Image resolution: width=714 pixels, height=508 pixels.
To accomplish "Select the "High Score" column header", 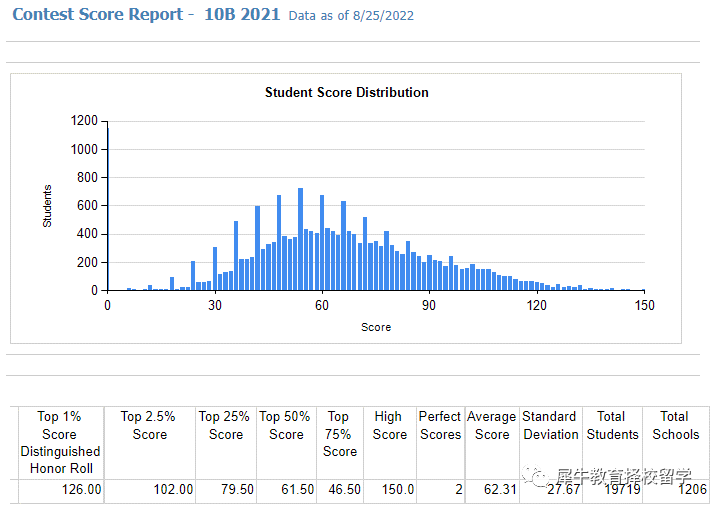I will [x=389, y=425].
